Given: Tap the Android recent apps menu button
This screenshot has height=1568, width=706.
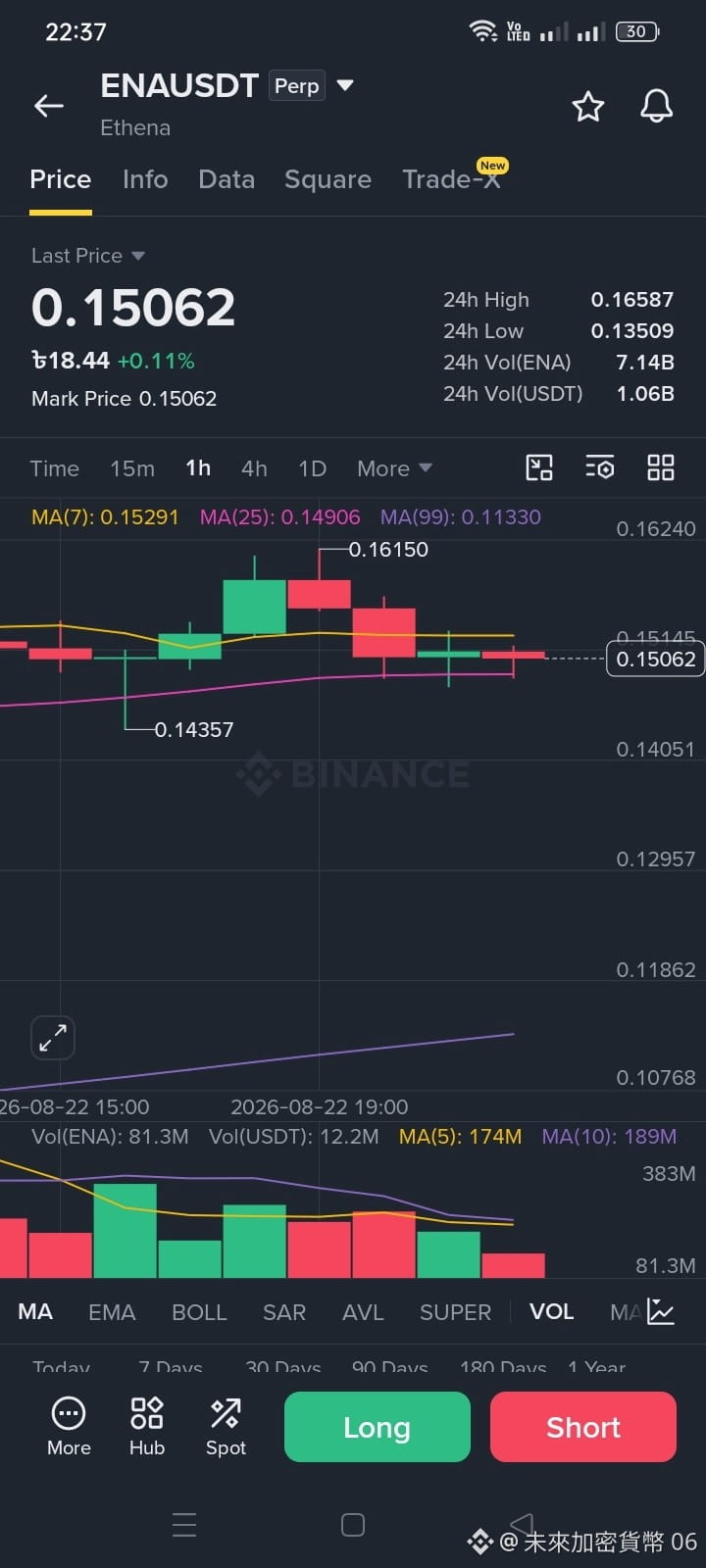Looking at the screenshot, I should [x=184, y=1525].
